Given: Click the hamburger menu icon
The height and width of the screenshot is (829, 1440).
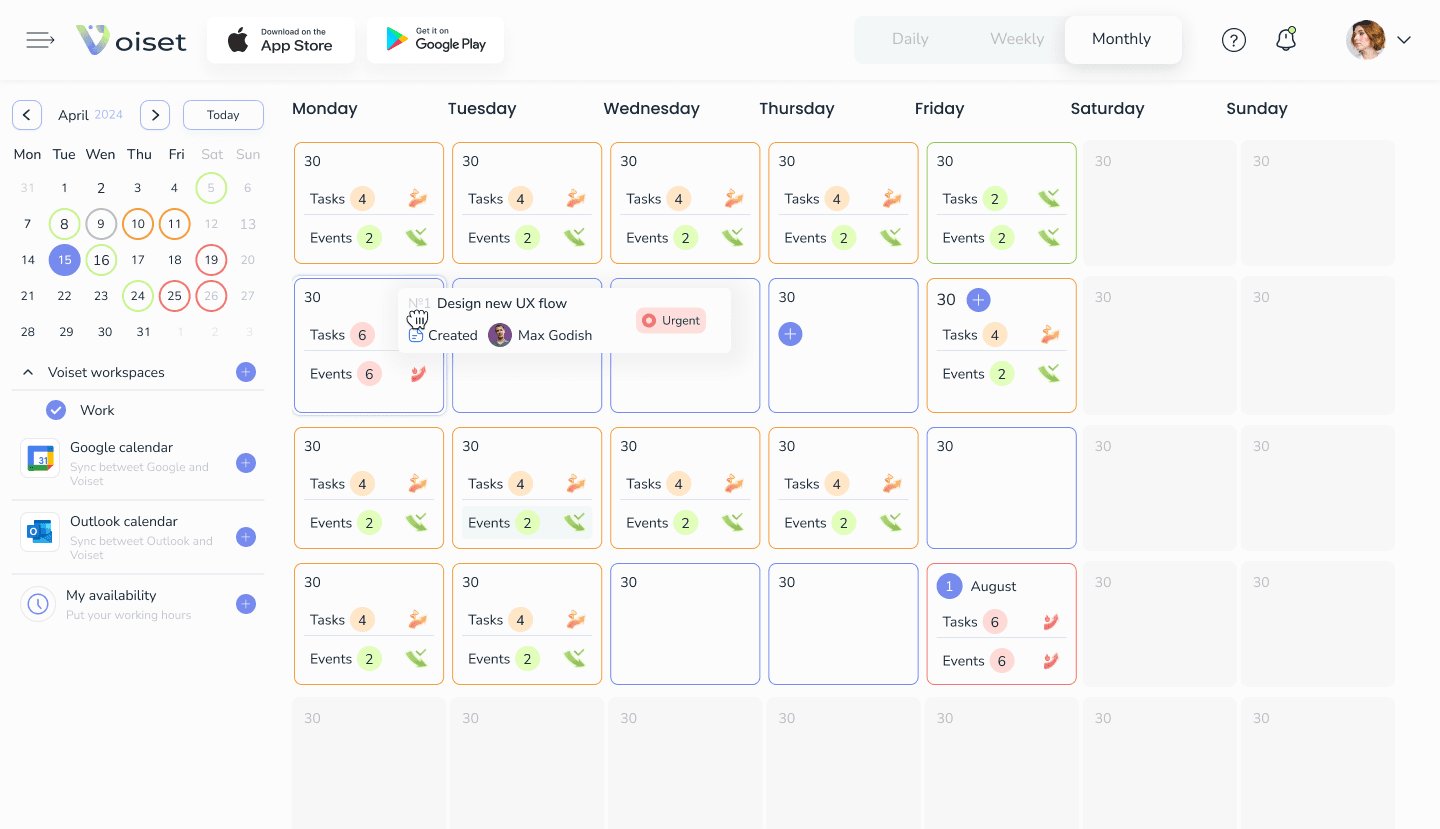Looking at the screenshot, I should pyautogui.click(x=40, y=39).
